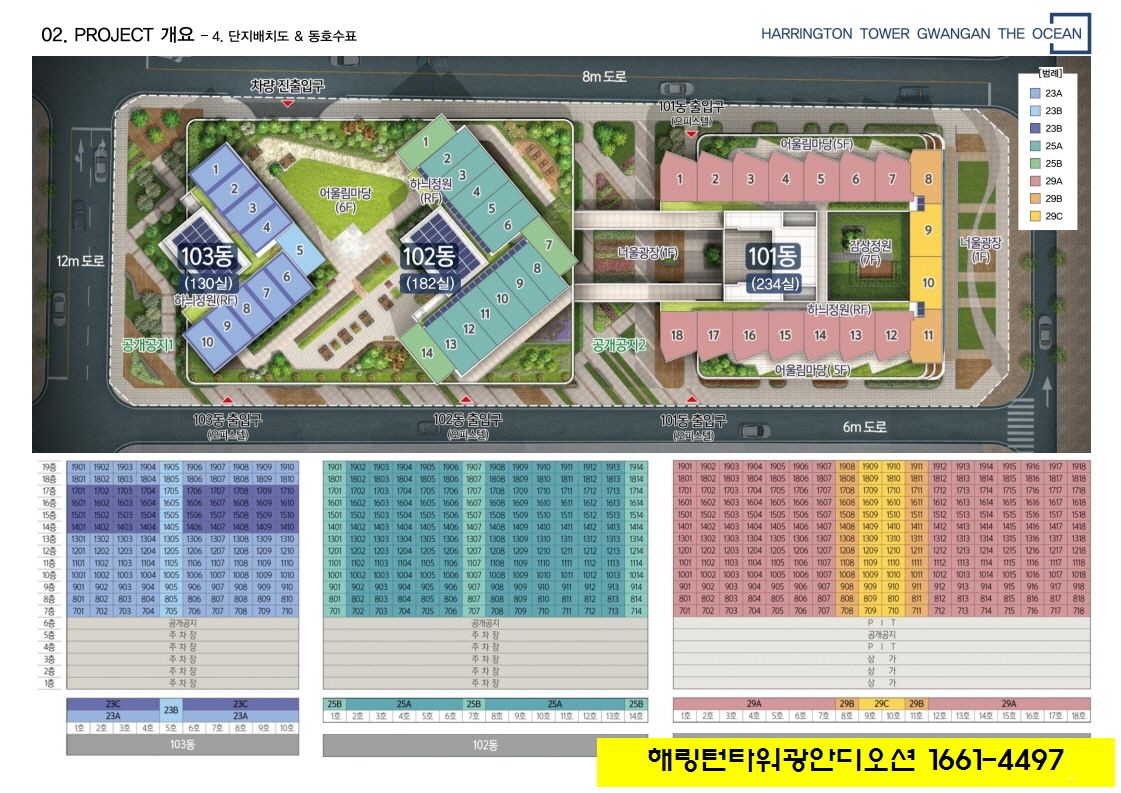This screenshot has width=1121, height=793.
Task: Click the '1층' floor row label
Action: click(x=49, y=684)
